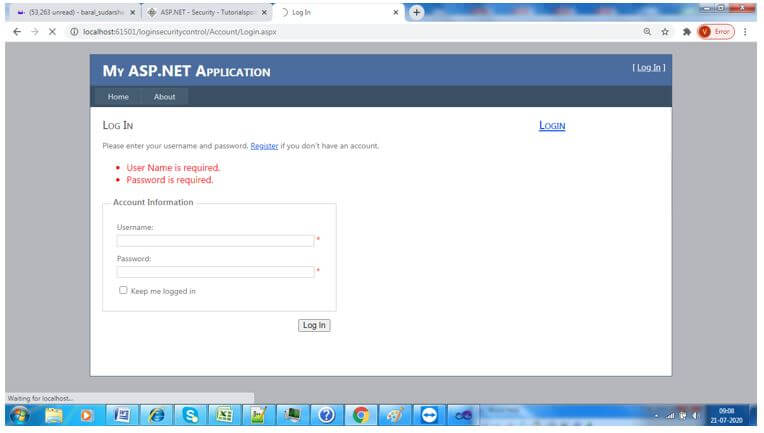Switch to Chrome in the taskbar

361,415
